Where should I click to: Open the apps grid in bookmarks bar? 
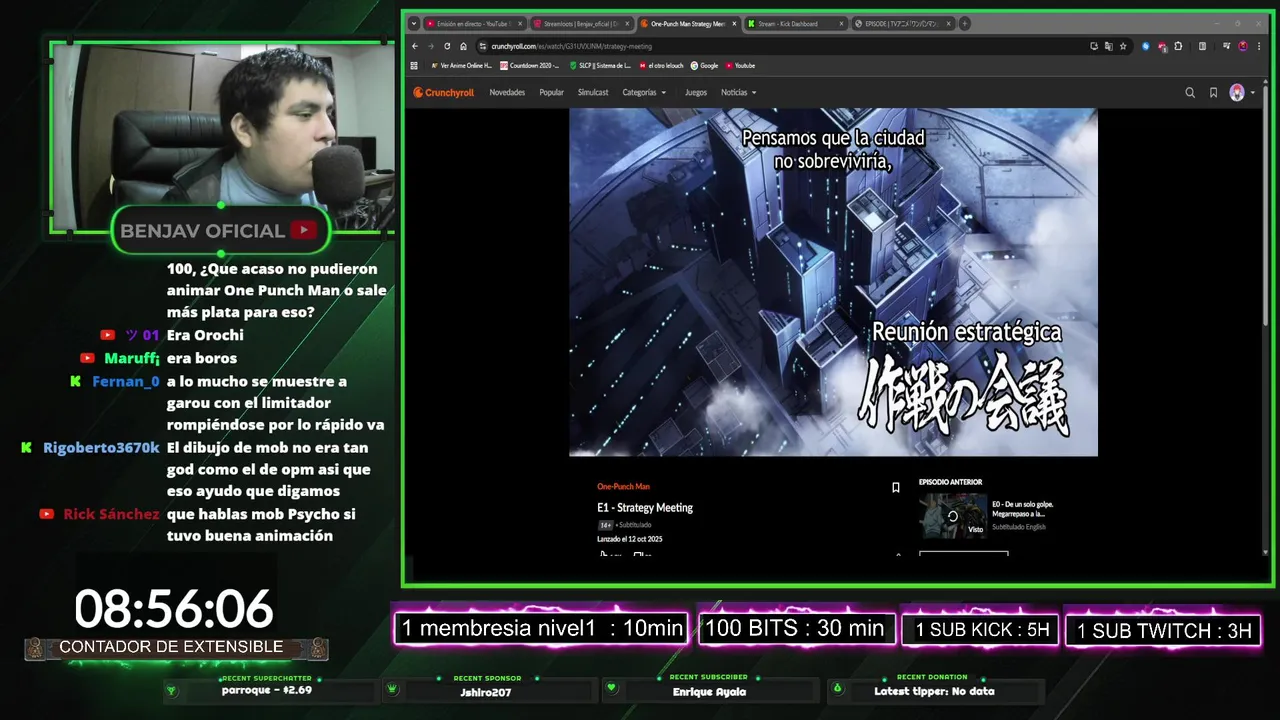[x=414, y=66]
